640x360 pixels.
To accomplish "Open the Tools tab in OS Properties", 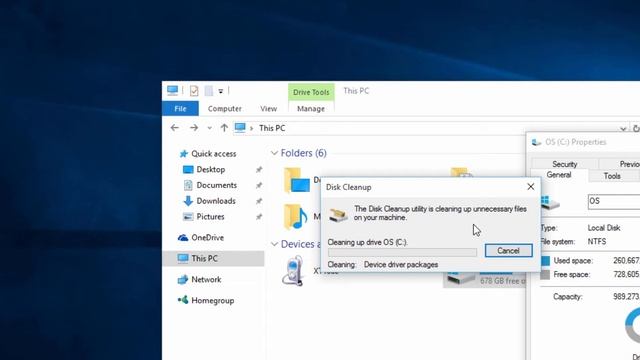I will (612, 176).
